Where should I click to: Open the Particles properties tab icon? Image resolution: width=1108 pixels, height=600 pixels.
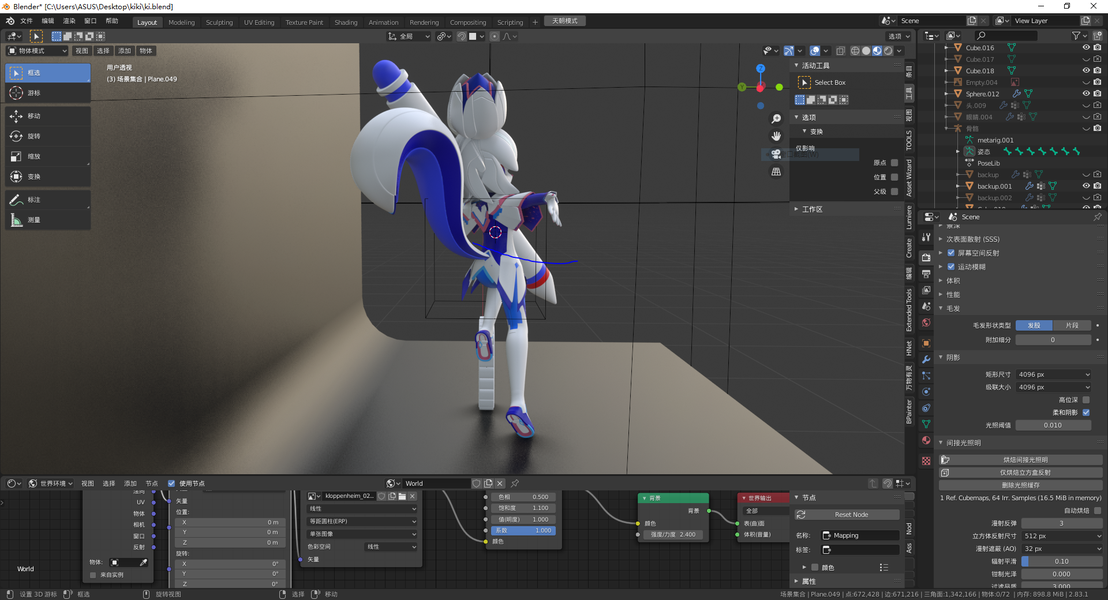[926, 375]
